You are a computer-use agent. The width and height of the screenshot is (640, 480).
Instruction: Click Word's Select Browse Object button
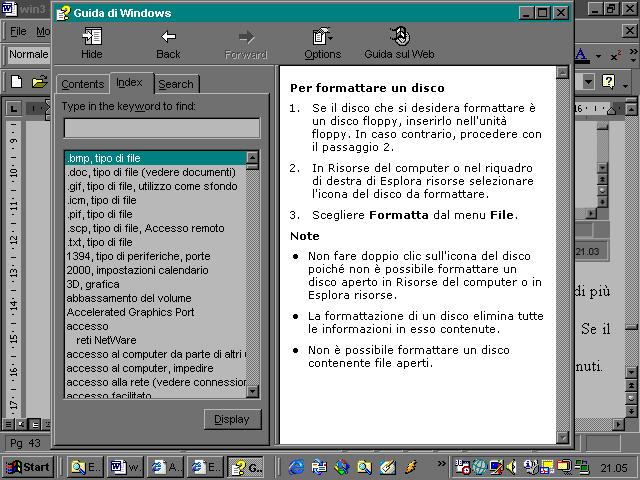pyautogui.click(x=631, y=398)
